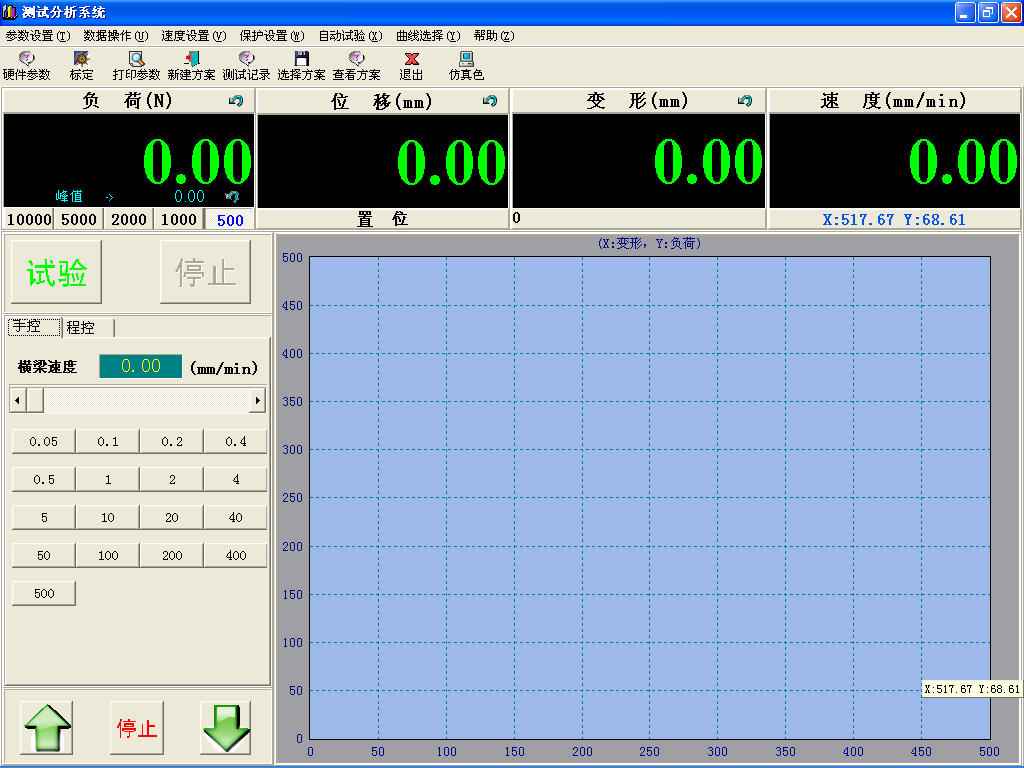The image size is (1024, 768).
Task: Select the 2000 load range
Action: tap(129, 219)
